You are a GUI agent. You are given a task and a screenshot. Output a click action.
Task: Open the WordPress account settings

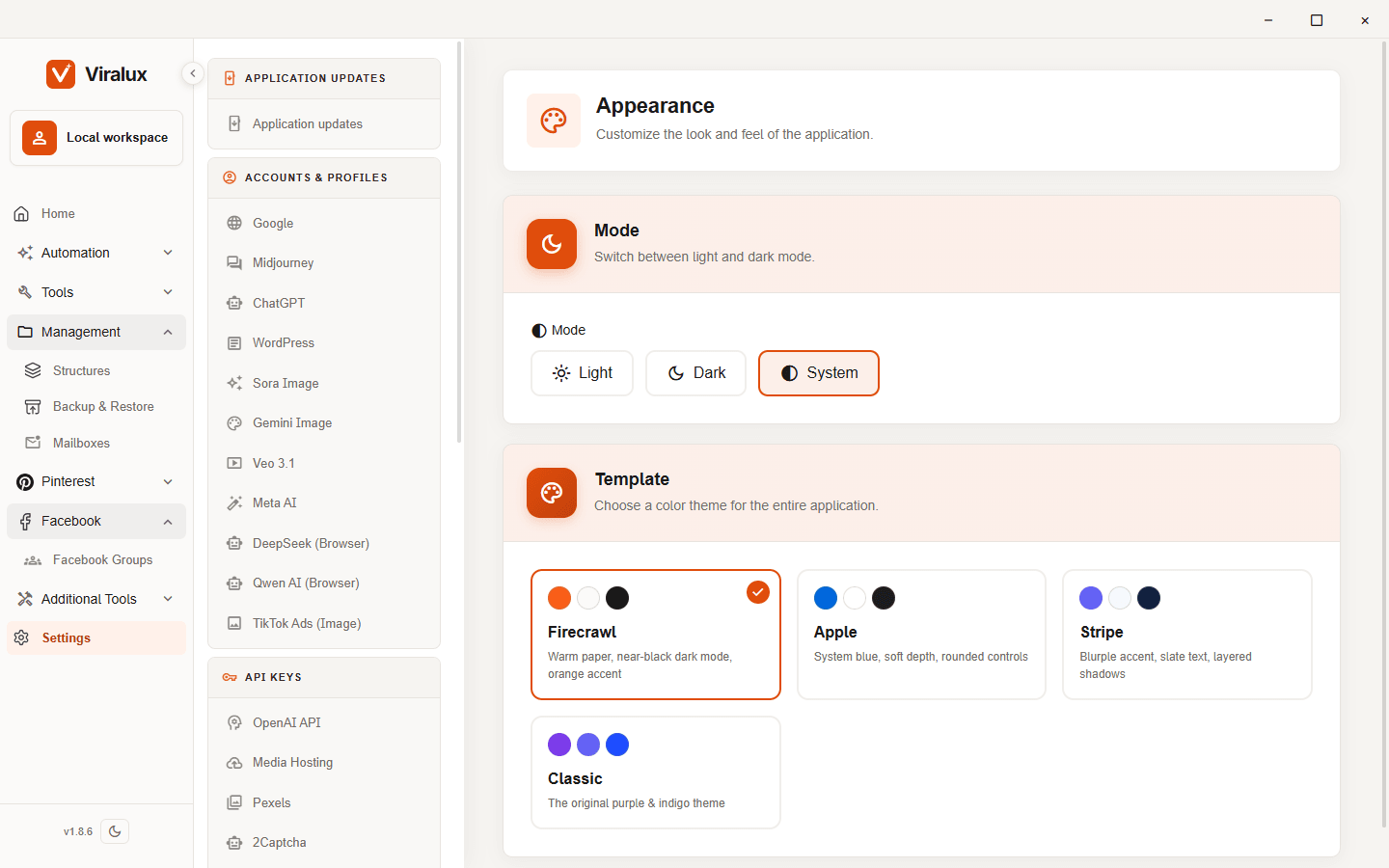click(x=324, y=342)
